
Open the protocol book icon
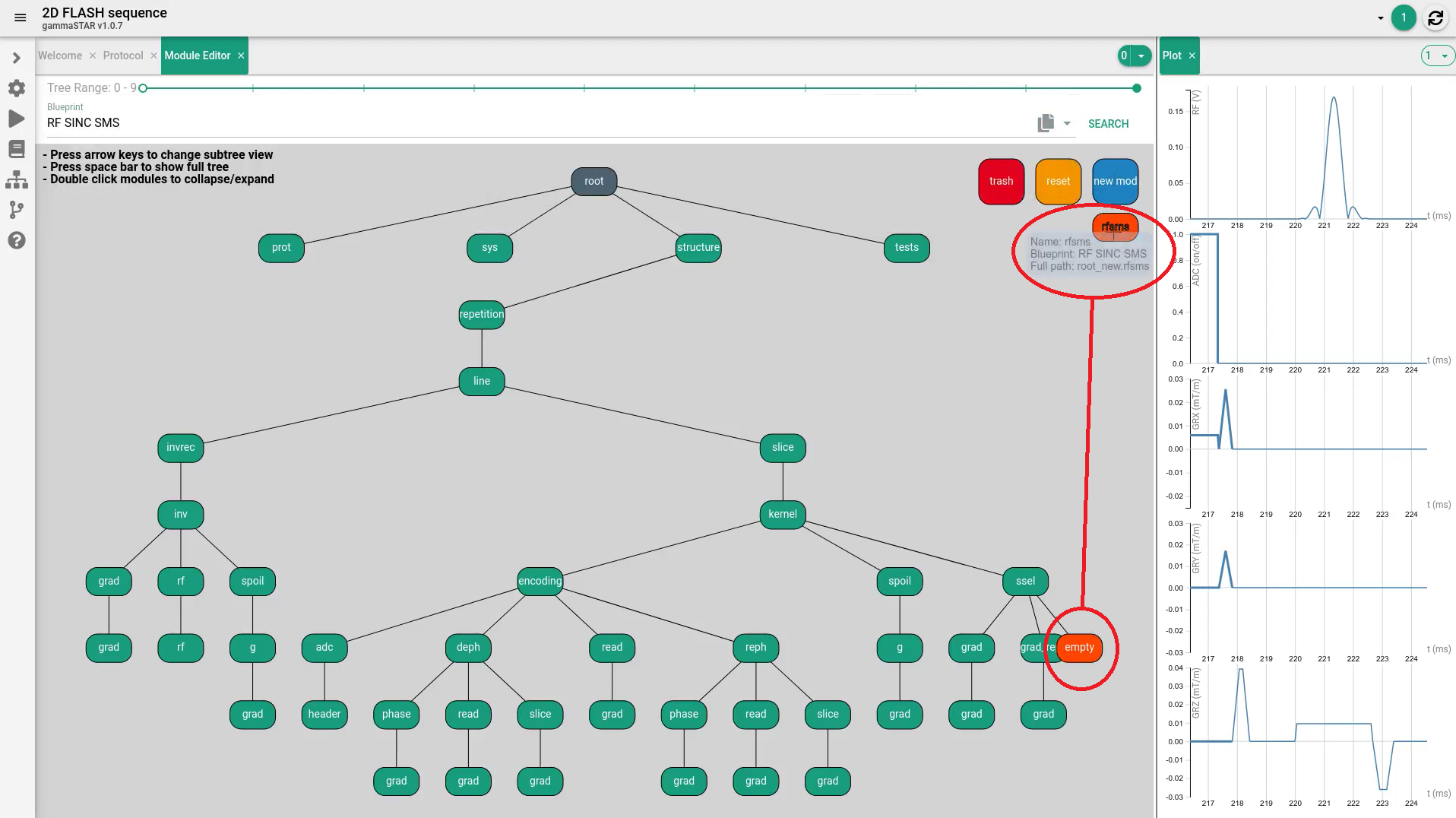coord(17,149)
